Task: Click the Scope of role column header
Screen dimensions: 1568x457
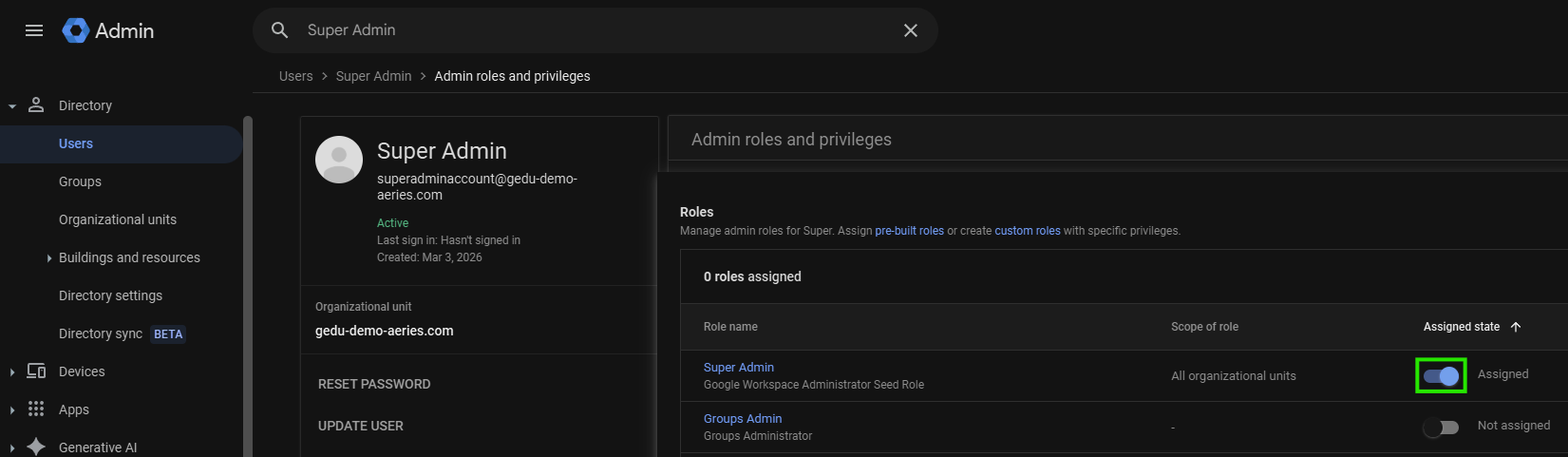Action: [1204, 327]
